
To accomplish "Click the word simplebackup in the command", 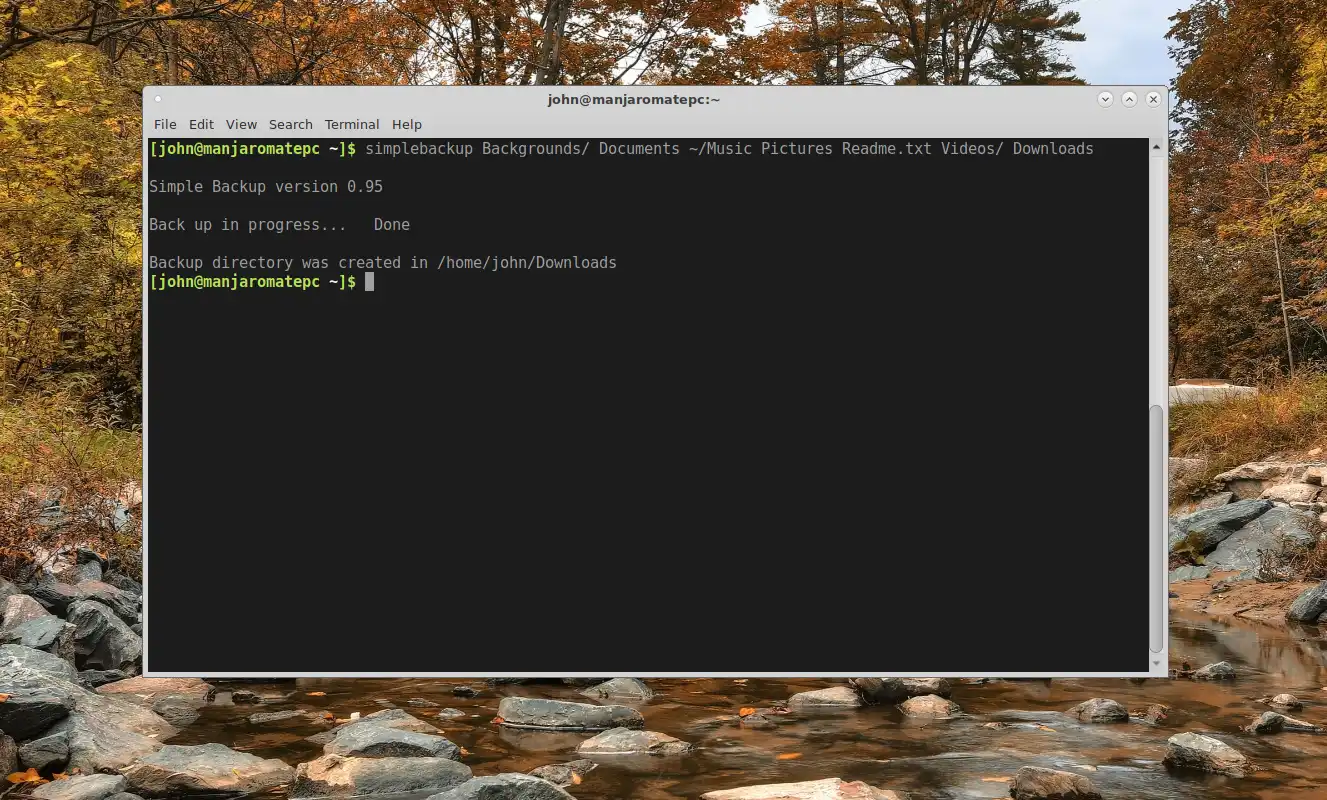I will coord(419,149).
